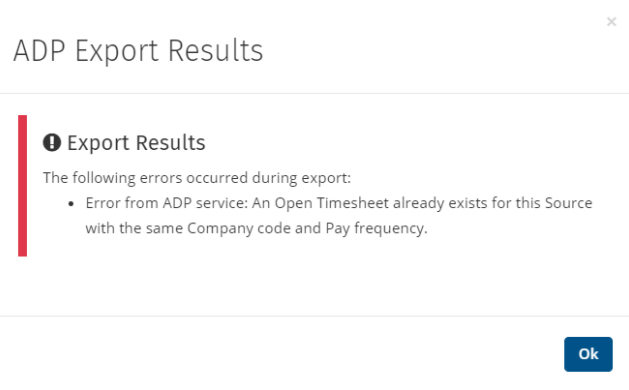
Task: Click the word 'Source' in the error
Action: pyautogui.click(x=568, y=203)
